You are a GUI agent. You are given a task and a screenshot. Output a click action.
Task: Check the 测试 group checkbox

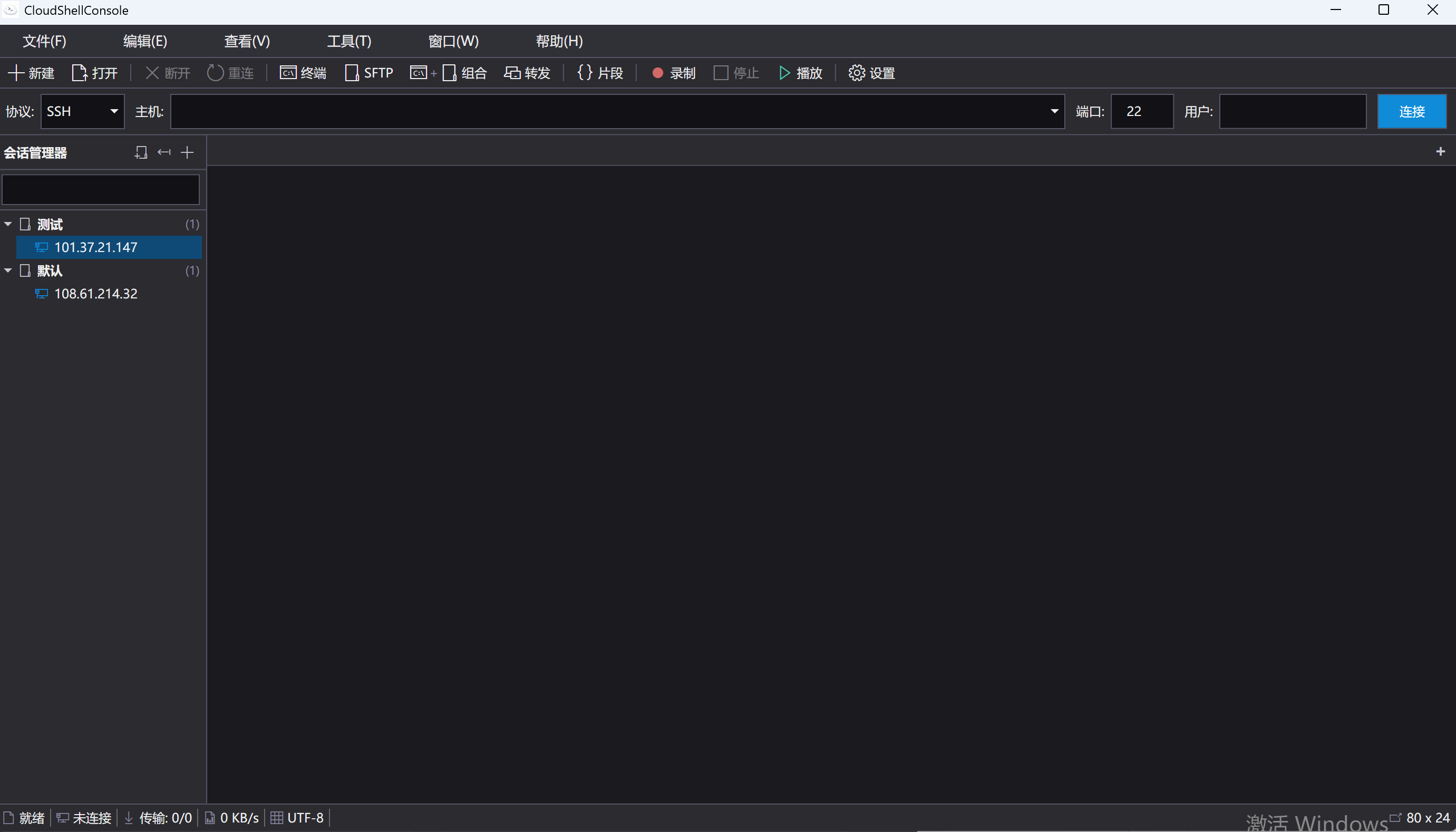(25, 224)
